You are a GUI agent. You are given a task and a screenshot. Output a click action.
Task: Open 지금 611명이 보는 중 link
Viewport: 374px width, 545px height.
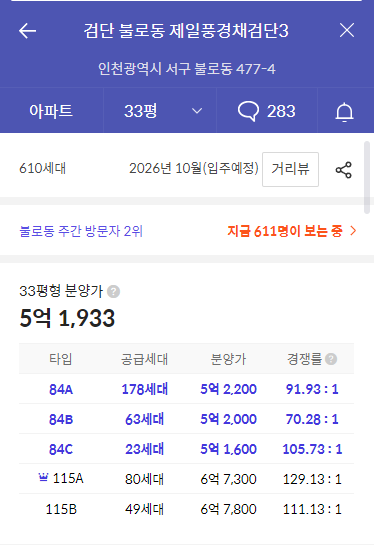tap(285, 231)
